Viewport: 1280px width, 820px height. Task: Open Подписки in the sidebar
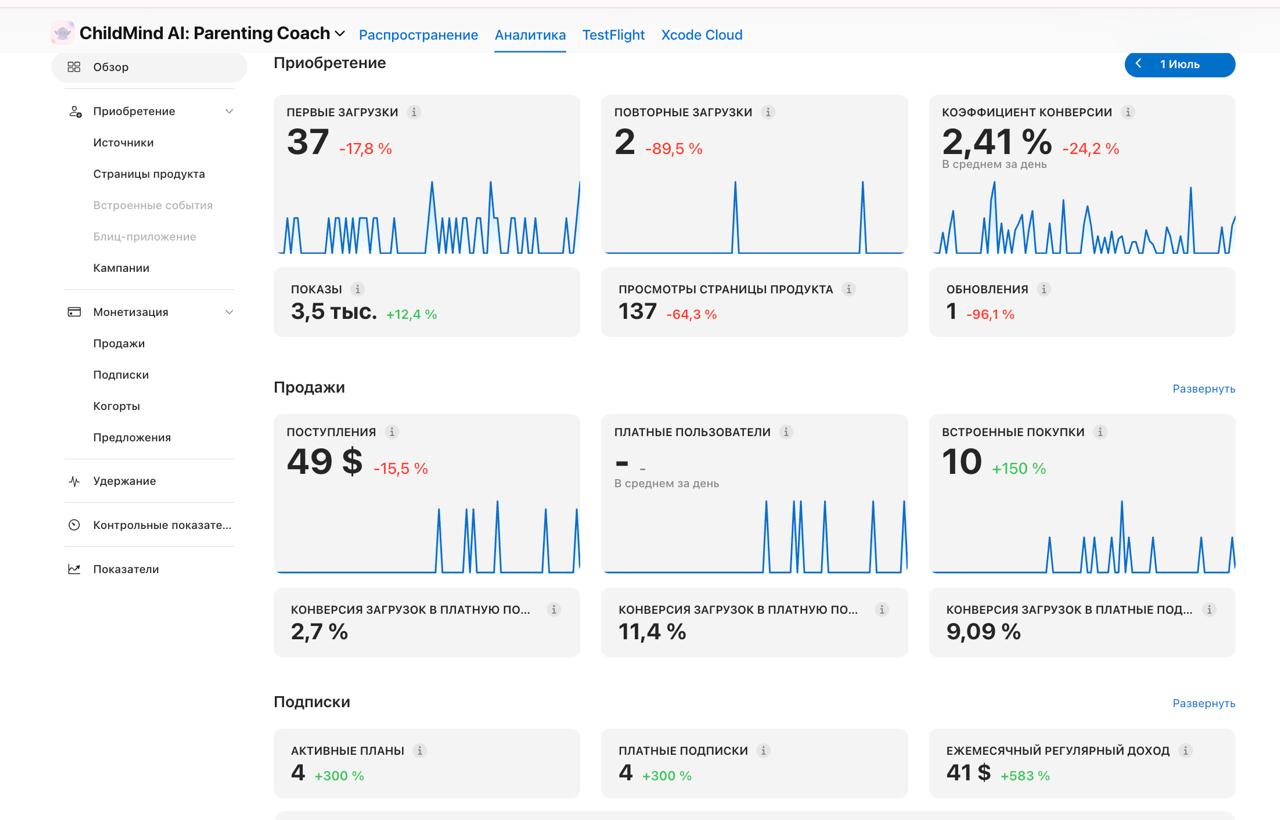[x=121, y=375]
